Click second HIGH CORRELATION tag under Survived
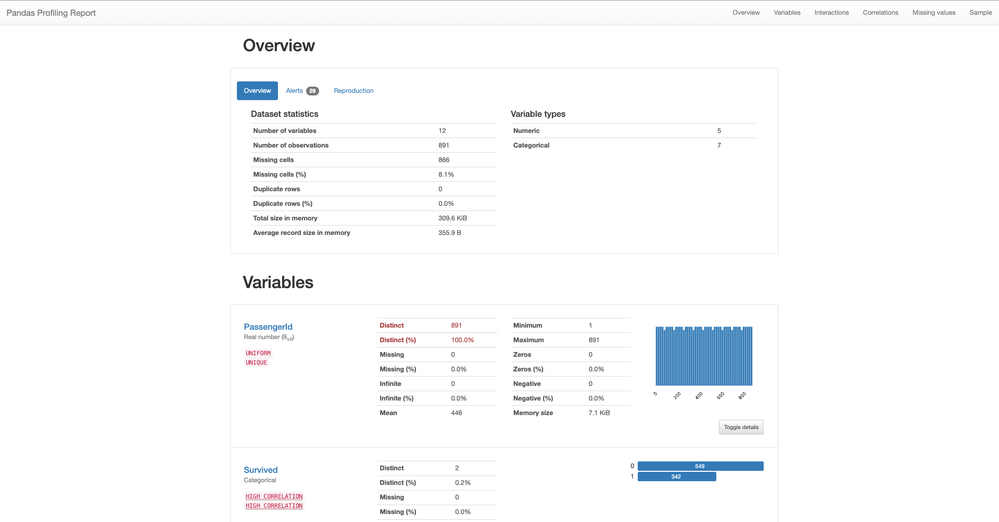Screen dimensions: 999x522 tap(274, 506)
